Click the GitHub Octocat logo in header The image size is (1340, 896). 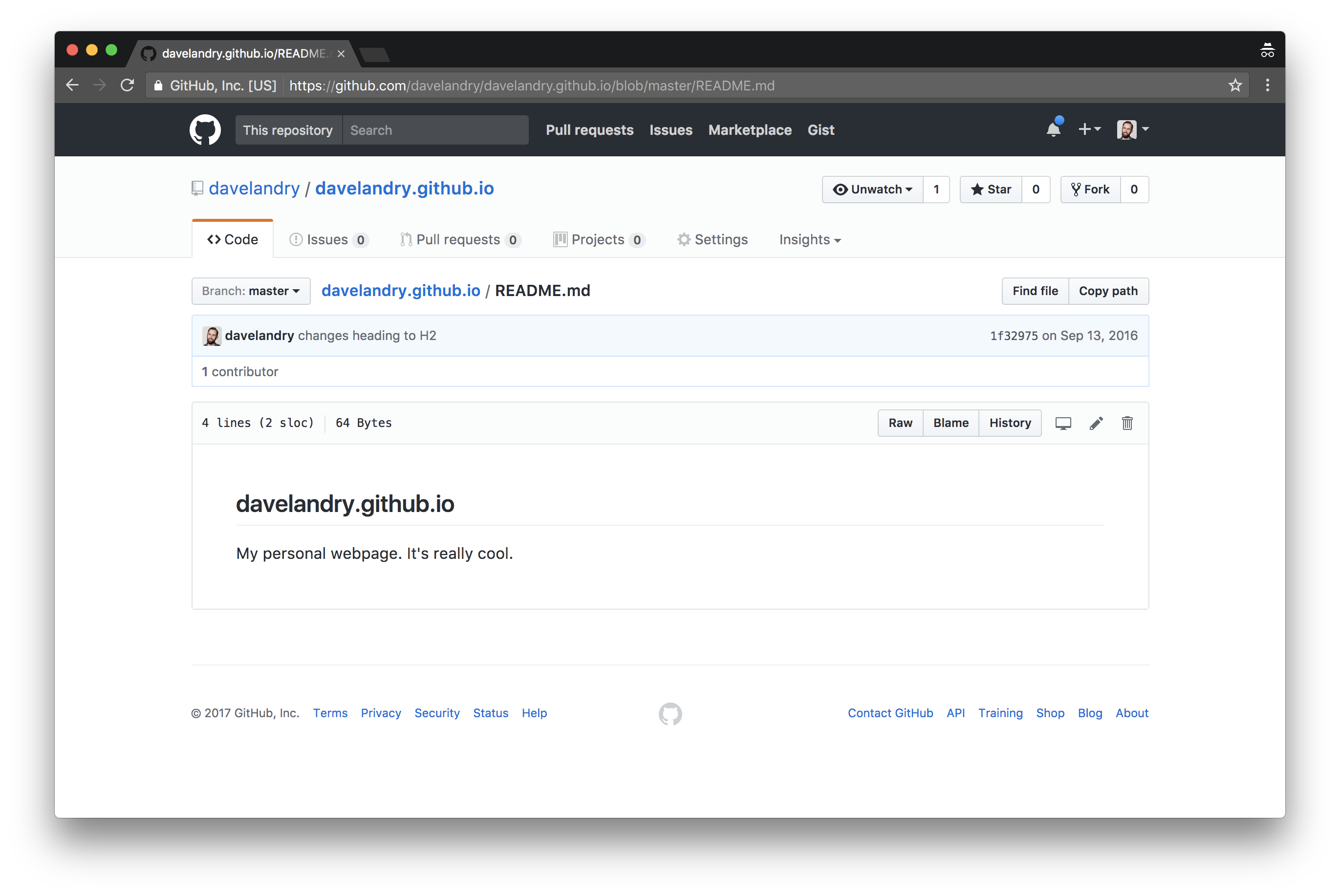(x=205, y=130)
